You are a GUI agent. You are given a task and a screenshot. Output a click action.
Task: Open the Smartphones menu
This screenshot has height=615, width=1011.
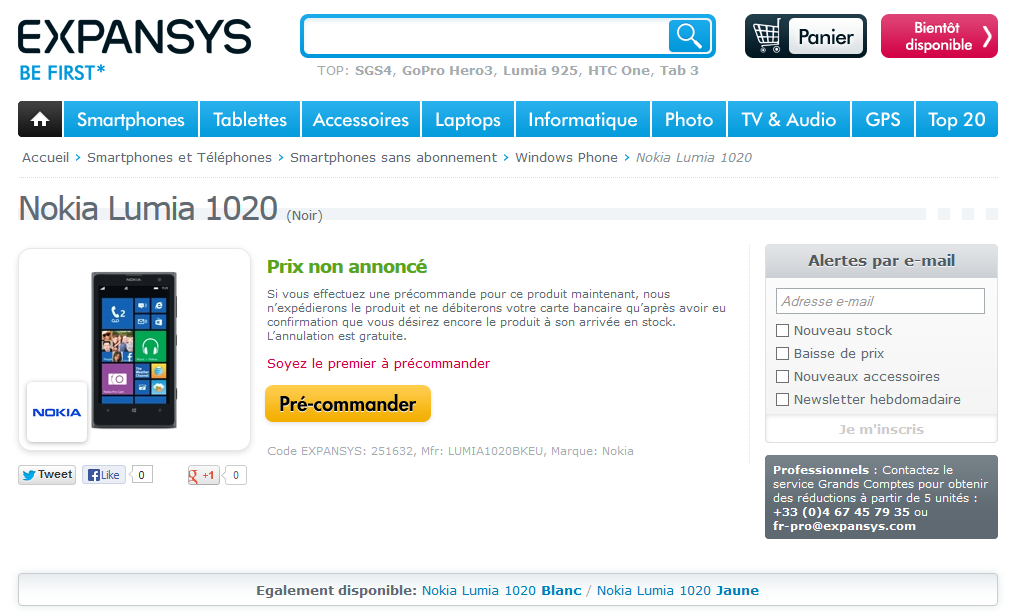[131, 119]
